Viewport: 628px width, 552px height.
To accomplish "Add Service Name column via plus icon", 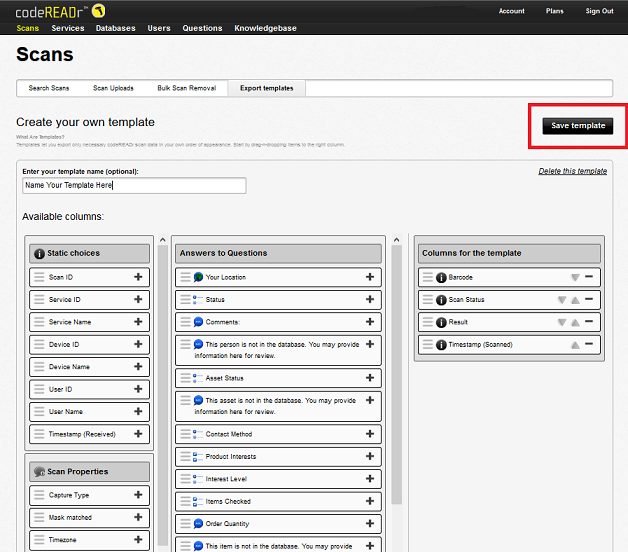I will click(x=138, y=322).
